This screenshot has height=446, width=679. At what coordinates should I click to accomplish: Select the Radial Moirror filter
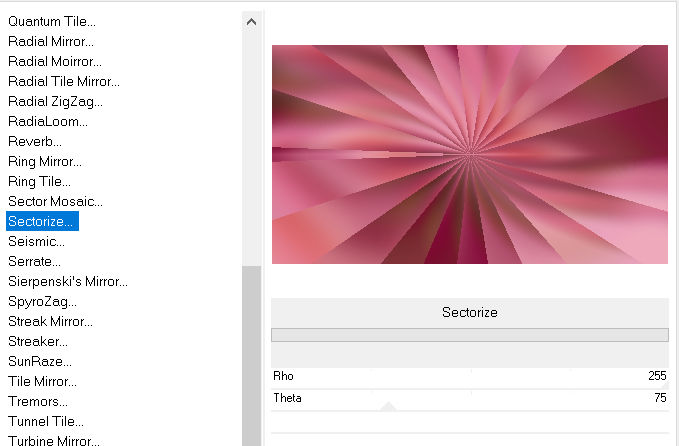[x=53, y=61]
